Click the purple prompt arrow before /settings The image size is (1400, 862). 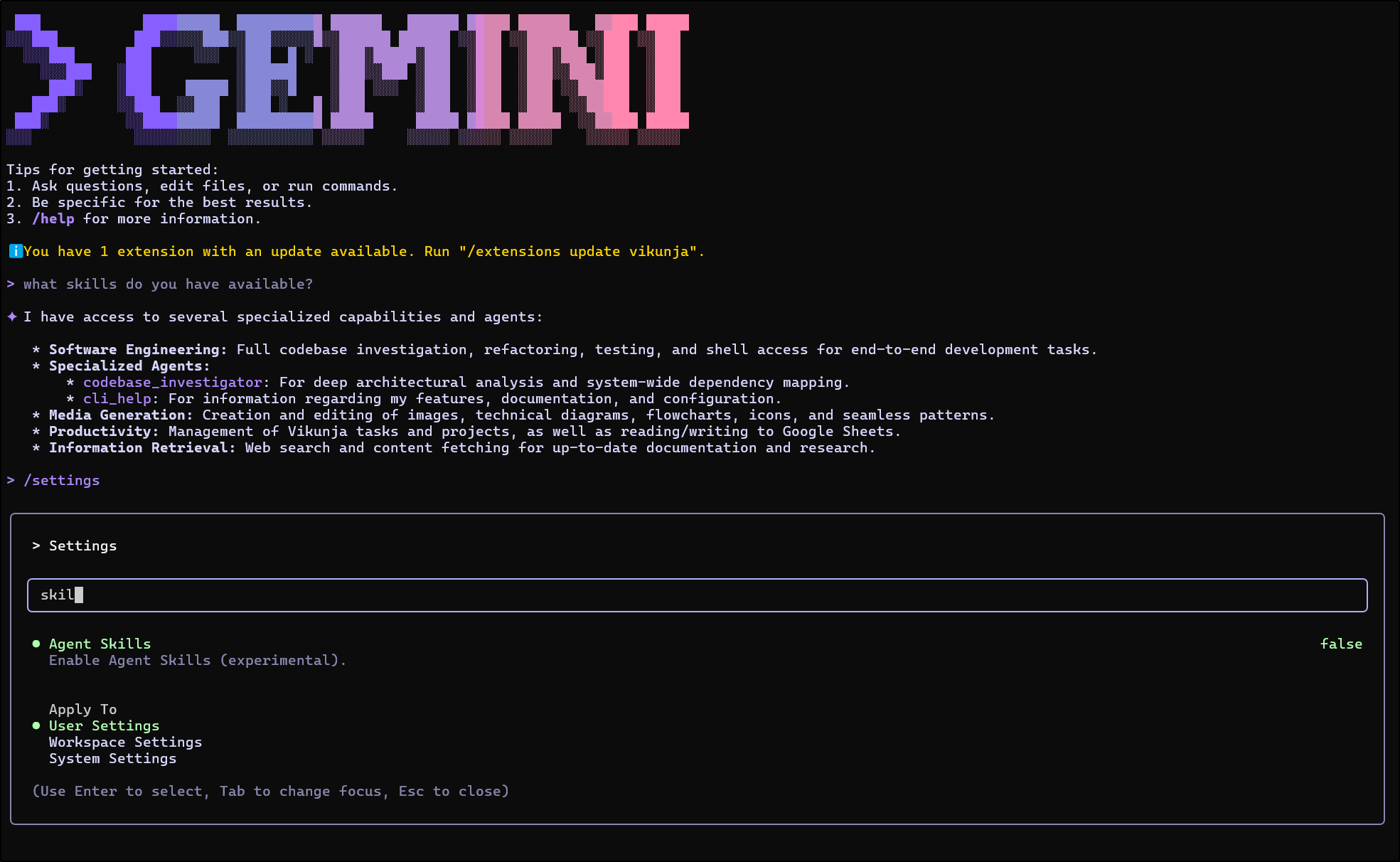[11, 480]
